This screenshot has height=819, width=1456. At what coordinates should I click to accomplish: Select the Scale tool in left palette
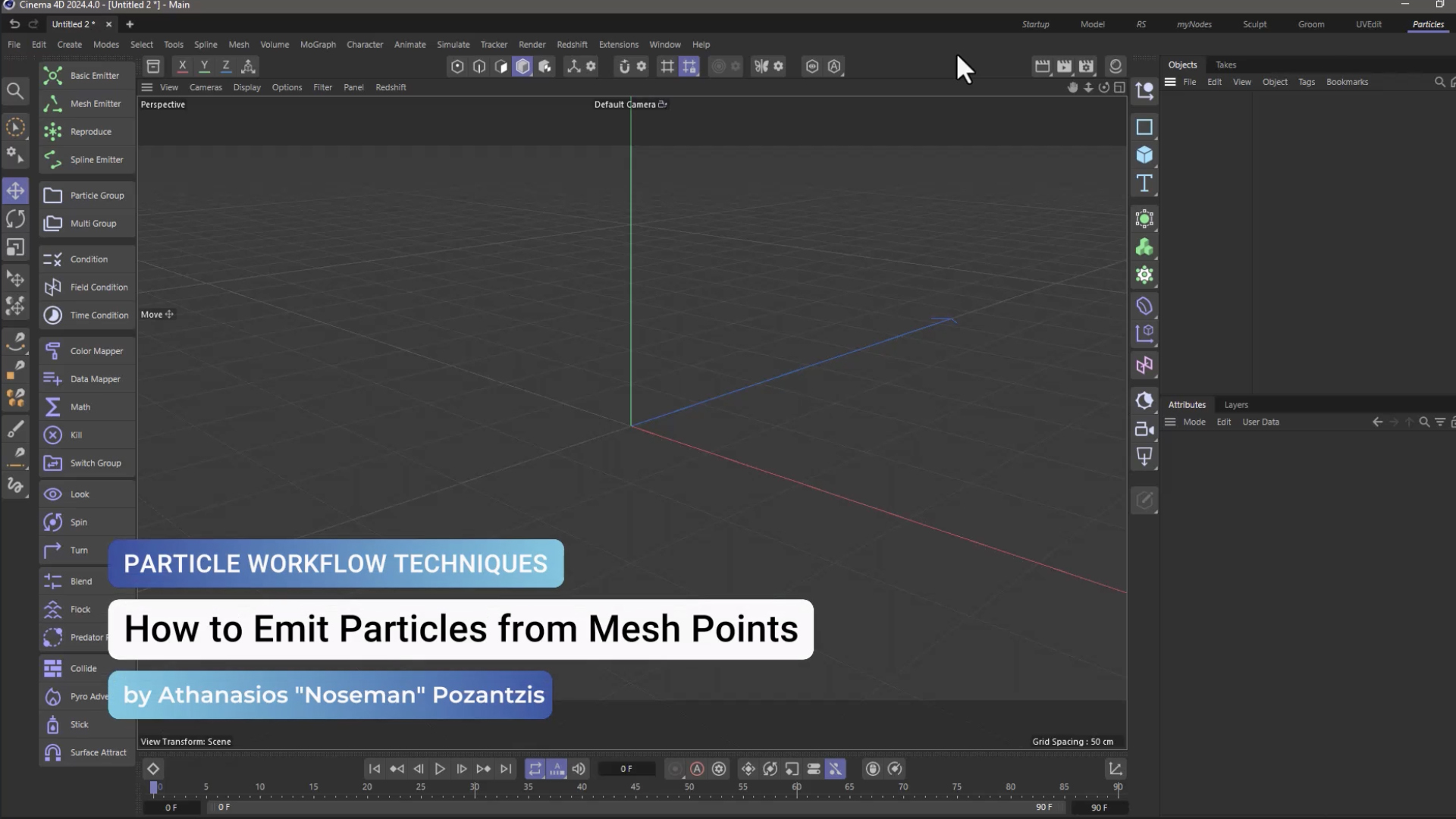15,248
